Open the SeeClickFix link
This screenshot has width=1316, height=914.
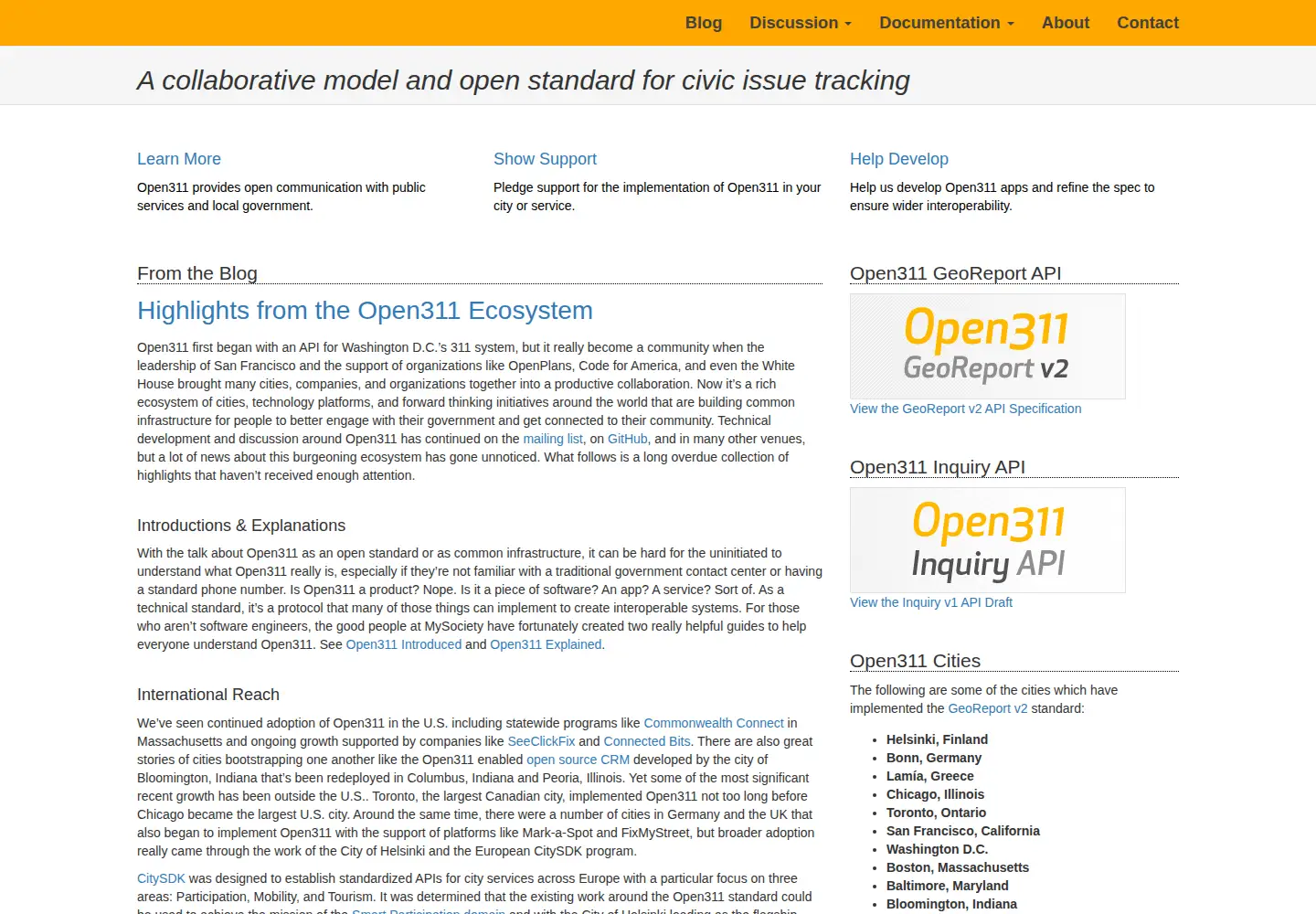541,741
